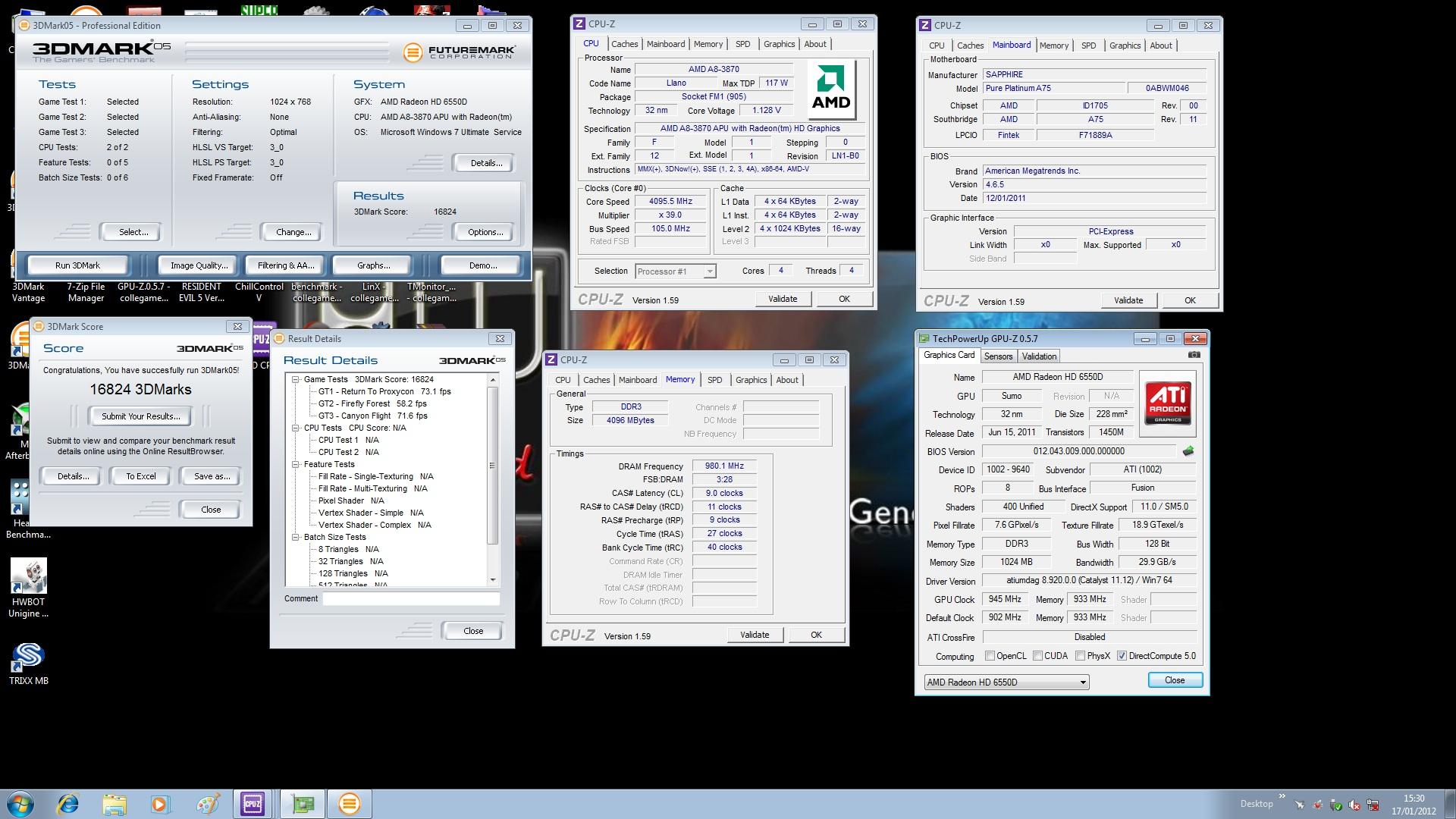Click the Result Details scrollbar down arrow
The image size is (1456, 819).
coord(492,579)
